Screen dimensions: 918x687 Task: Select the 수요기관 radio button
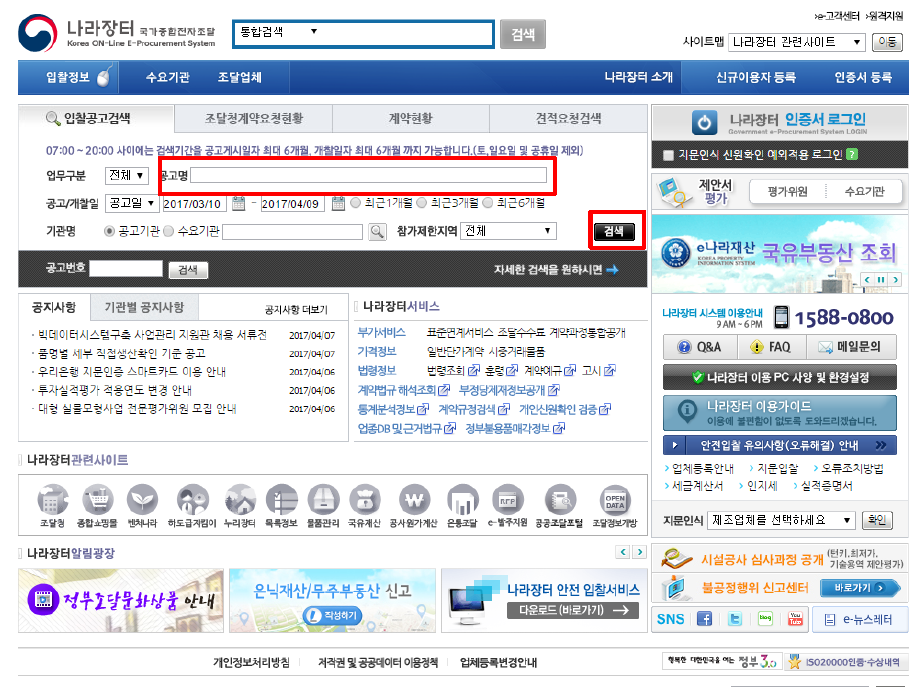169,231
